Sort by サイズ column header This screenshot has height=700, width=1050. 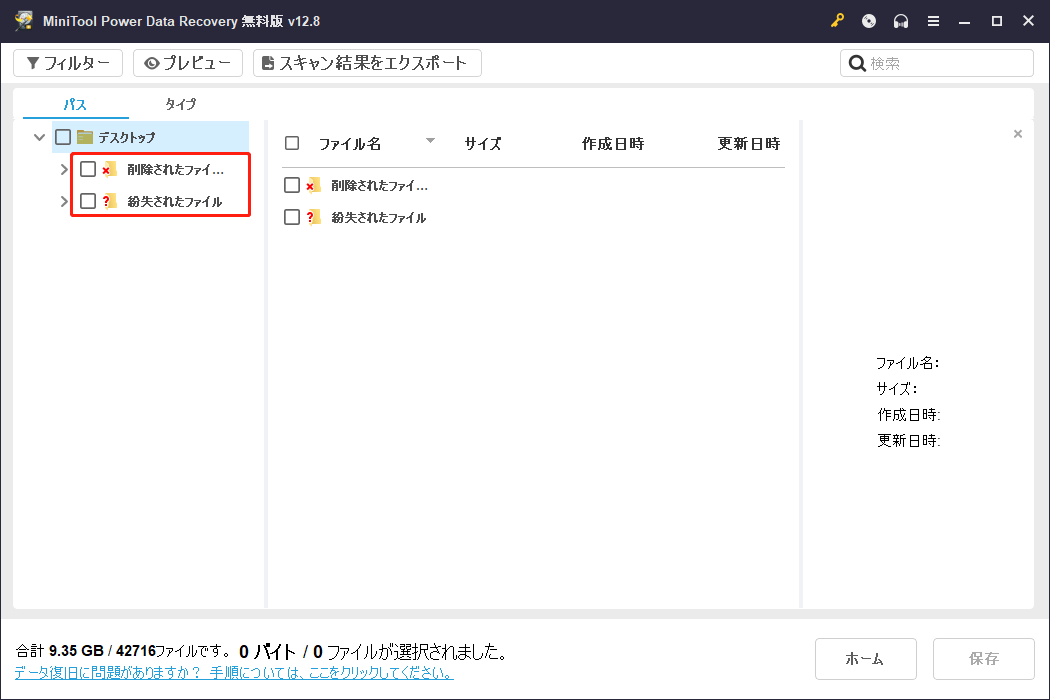[483, 143]
